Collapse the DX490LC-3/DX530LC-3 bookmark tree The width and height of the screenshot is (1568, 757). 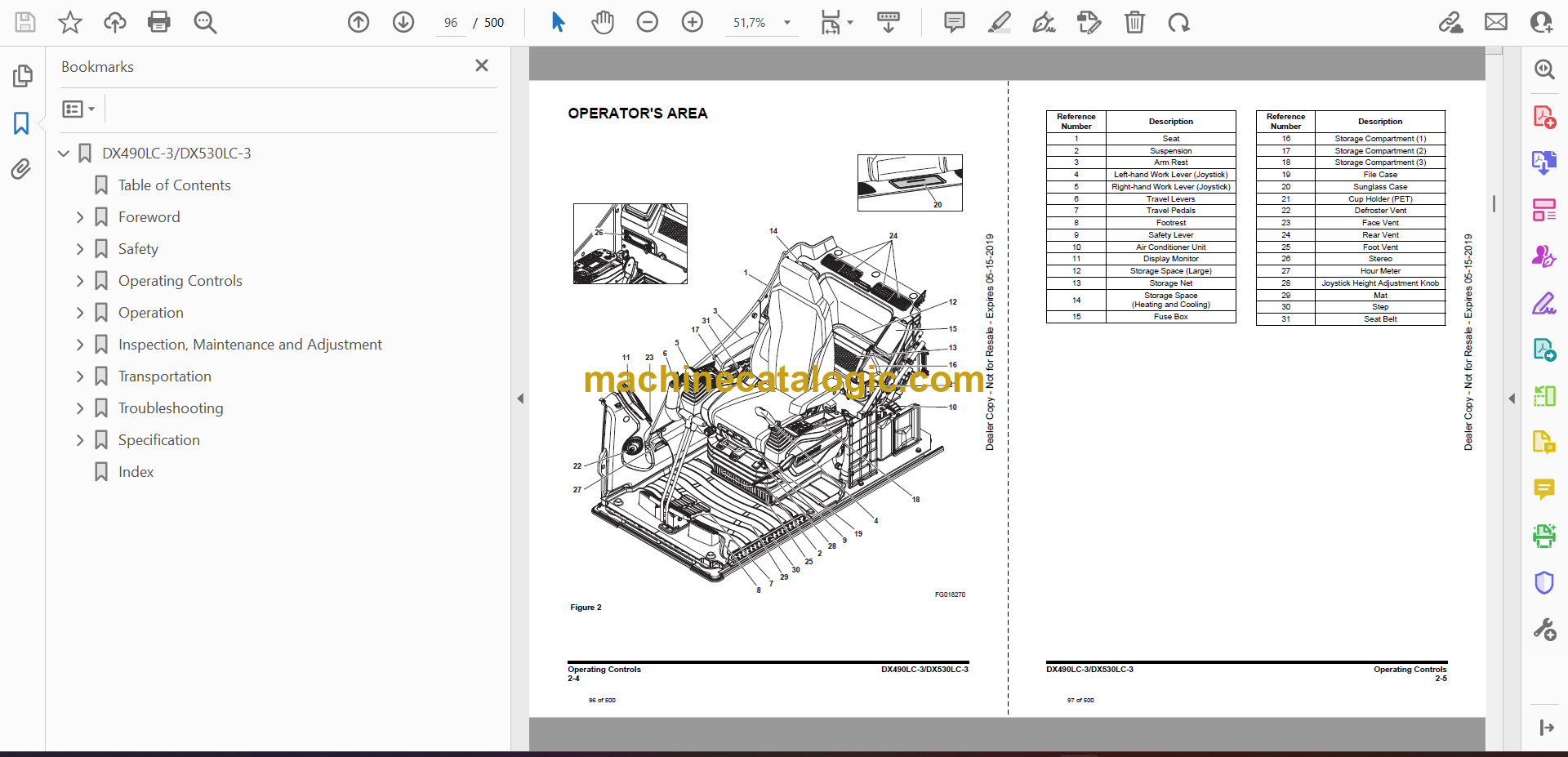pyautogui.click(x=64, y=154)
